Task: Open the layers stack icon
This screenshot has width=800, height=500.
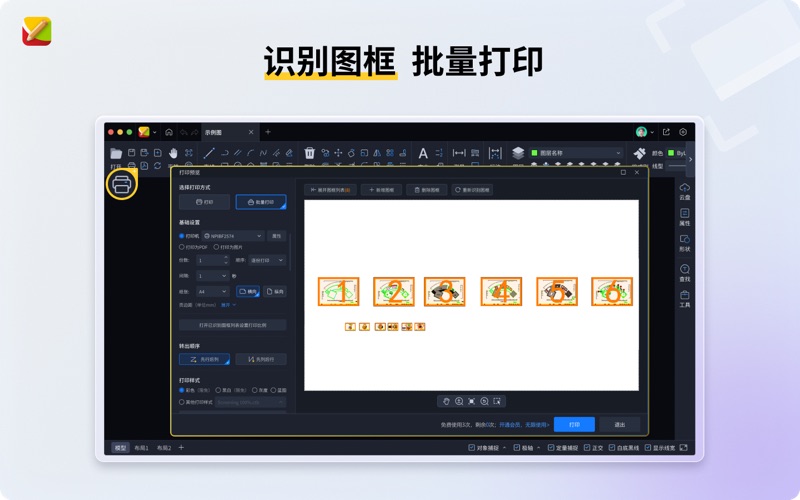Action: [x=518, y=153]
